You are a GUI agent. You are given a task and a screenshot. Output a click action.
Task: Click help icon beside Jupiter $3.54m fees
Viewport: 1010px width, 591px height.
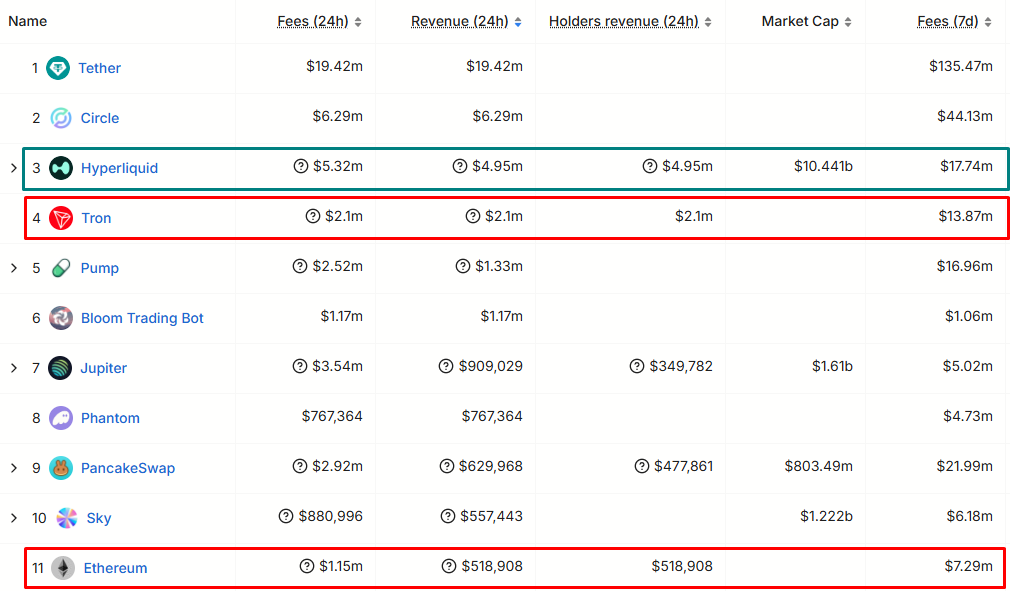[x=300, y=366]
